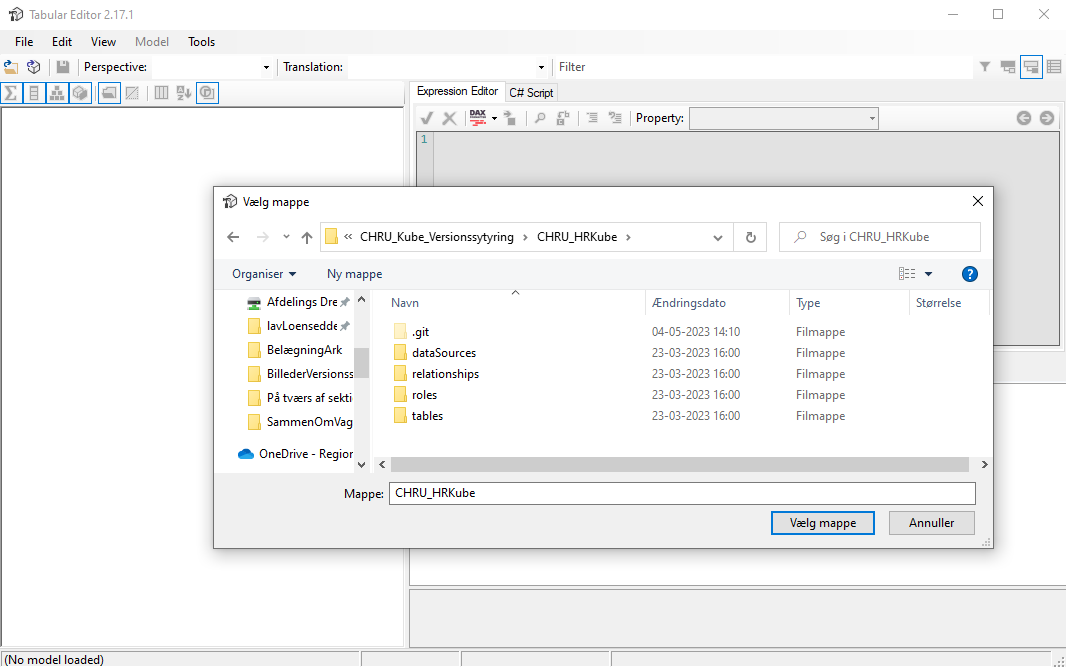This screenshot has height=667, width=1066.
Task: Click the flat list view icon
Action: click(1054, 67)
